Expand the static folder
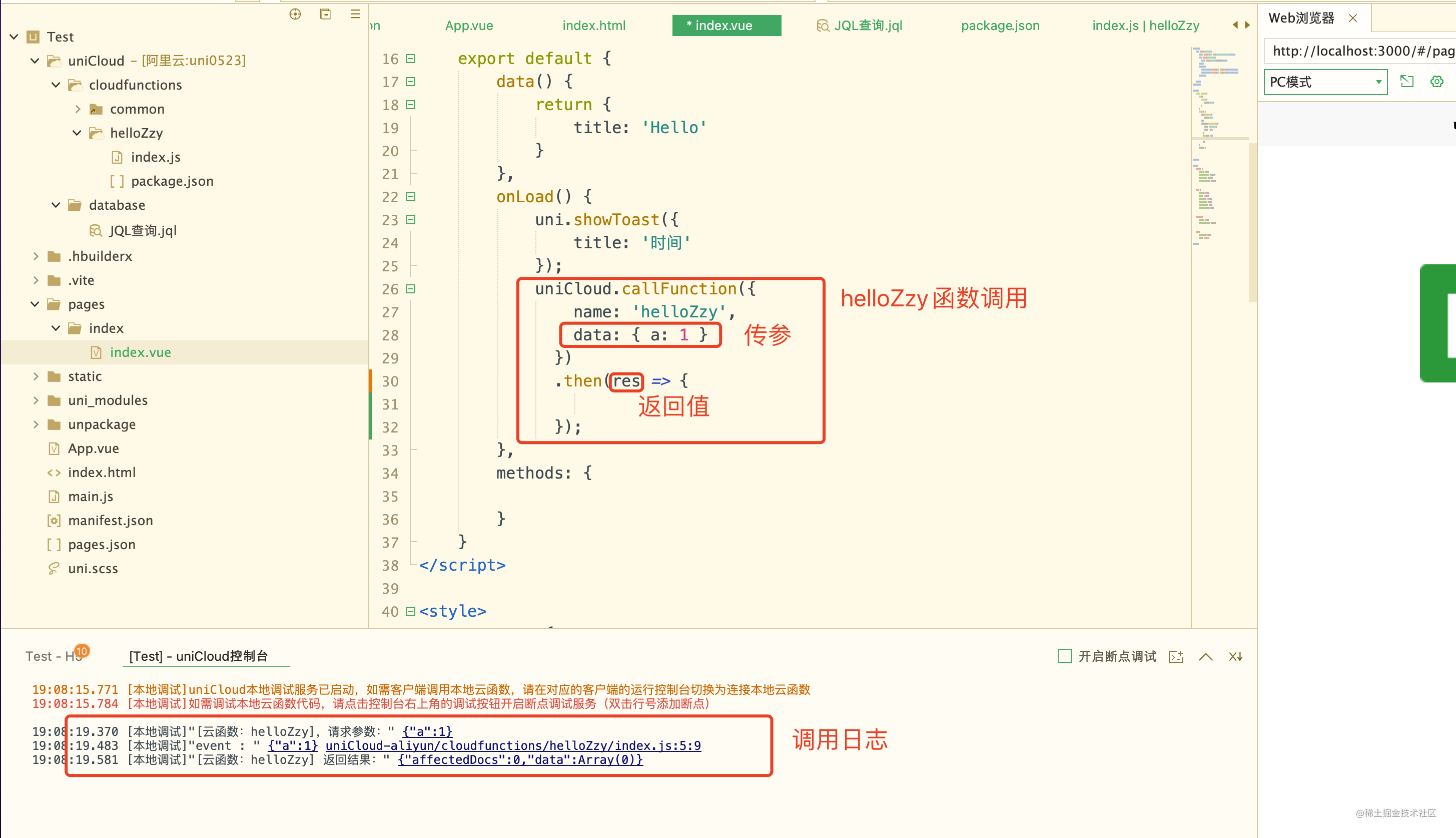 tap(36, 376)
